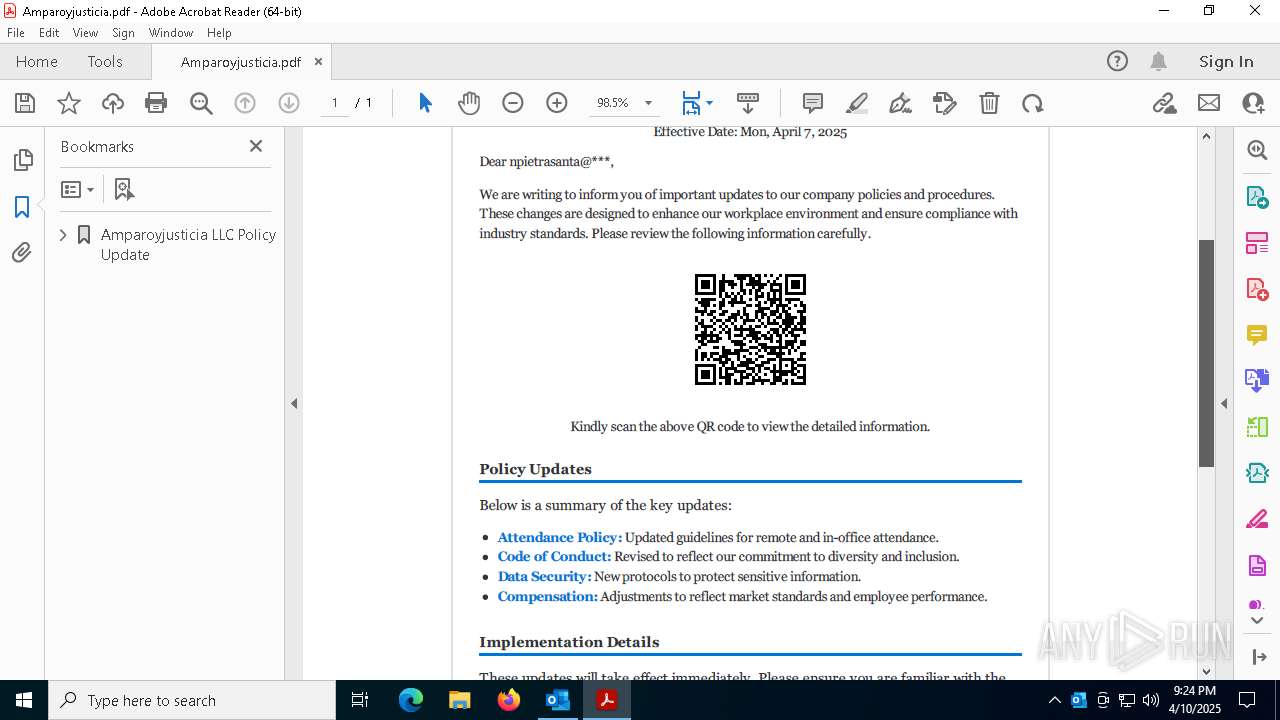Zoom out with the minus circle button
The height and width of the screenshot is (720, 1280).
tap(513, 103)
